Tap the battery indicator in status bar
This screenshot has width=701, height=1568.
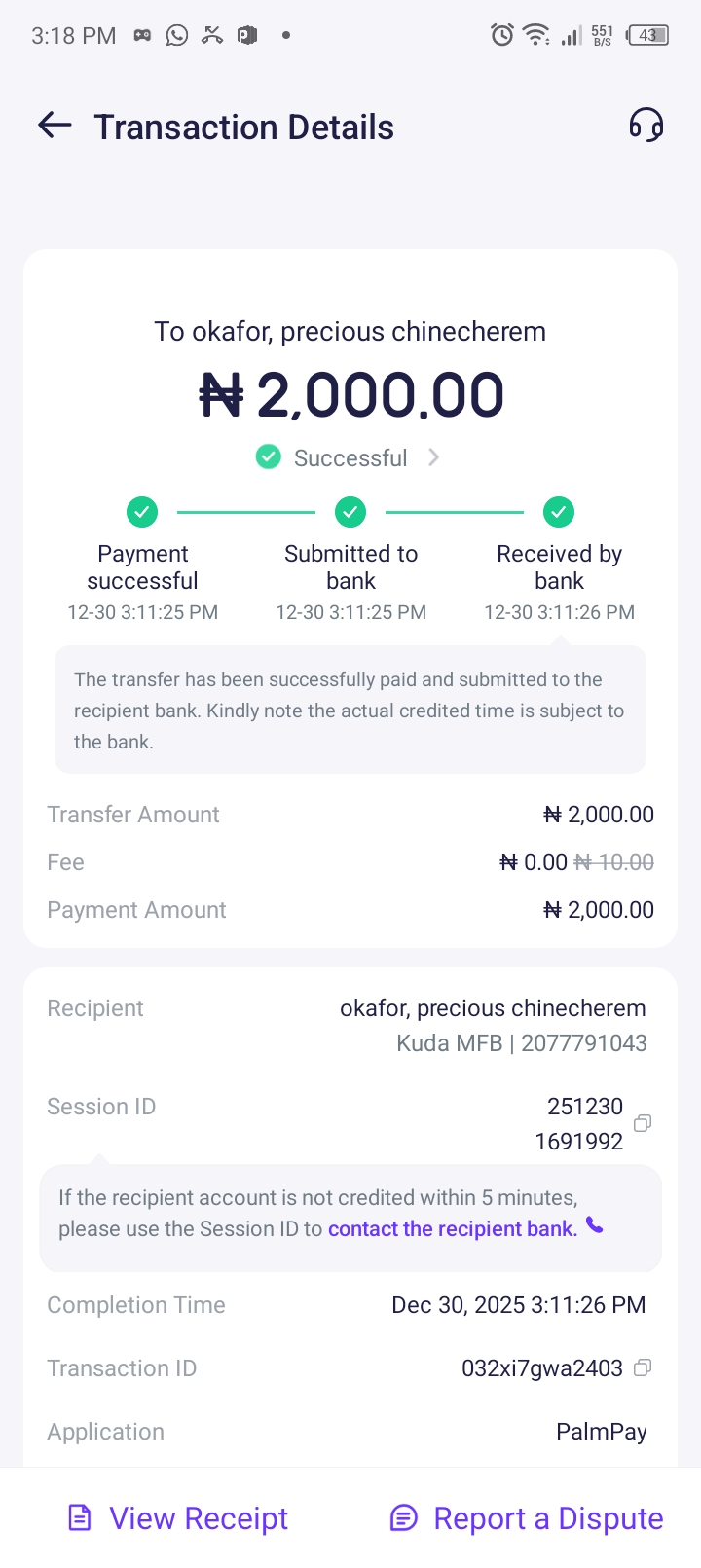tap(648, 35)
